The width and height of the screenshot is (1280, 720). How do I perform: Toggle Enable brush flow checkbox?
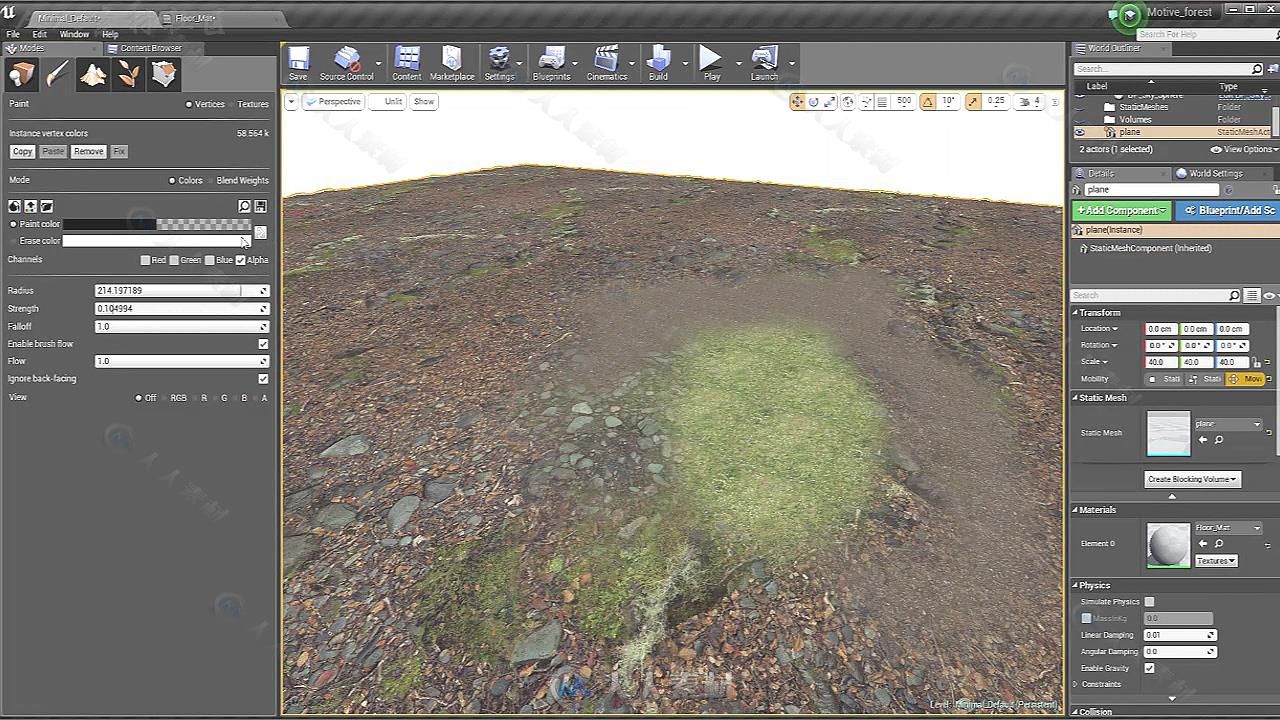pyautogui.click(x=263, y=344)
